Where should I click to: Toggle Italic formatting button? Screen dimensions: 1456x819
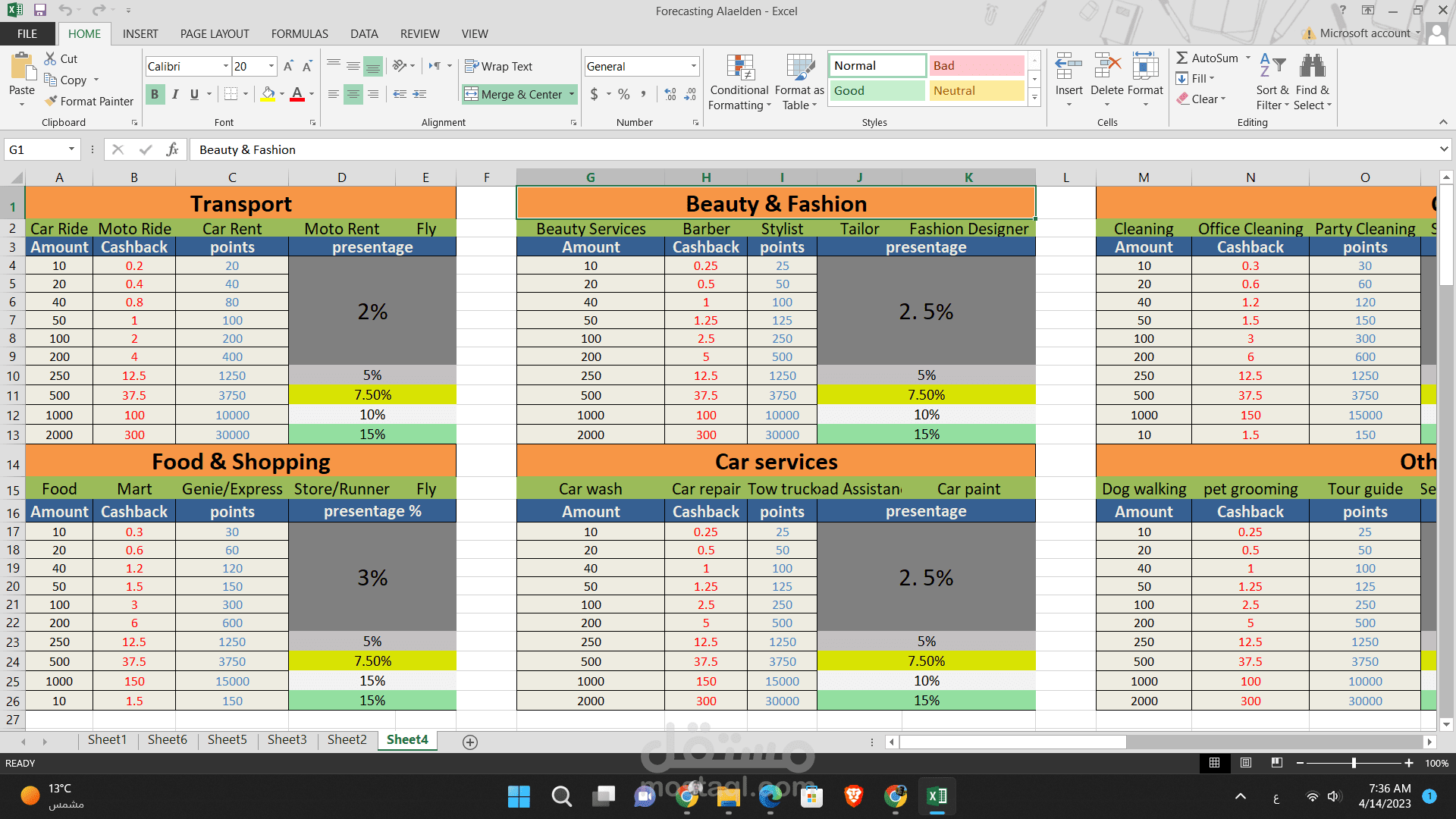175,94
